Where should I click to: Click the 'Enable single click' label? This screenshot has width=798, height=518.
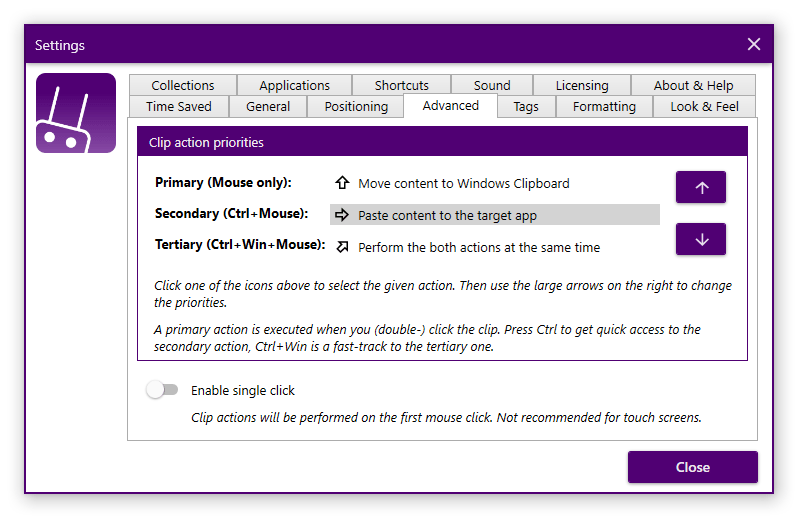pos(243,390)
